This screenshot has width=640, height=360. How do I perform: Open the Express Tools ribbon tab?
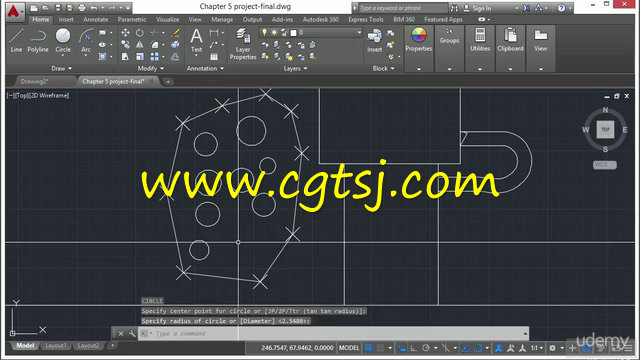click(366, 20)
